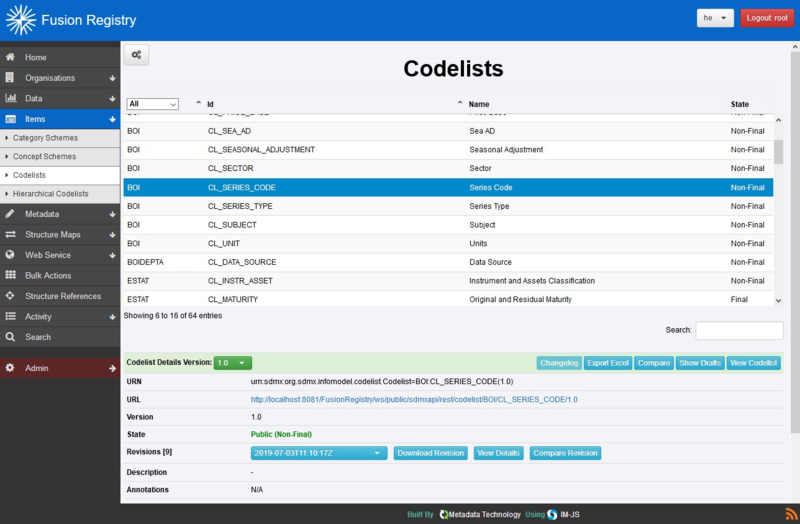The height and width of the screenshot is (524, 800).
Task: Open the language dropdown labeled he
Action: point(715,19)
